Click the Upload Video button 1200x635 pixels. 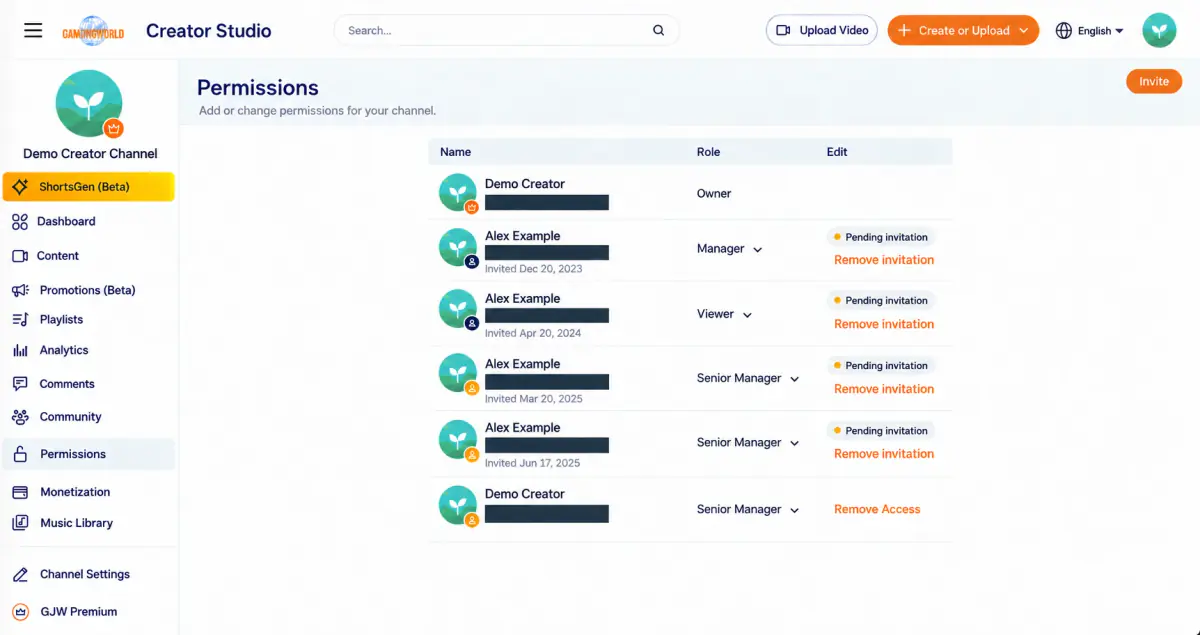click(x=822, y=30)
